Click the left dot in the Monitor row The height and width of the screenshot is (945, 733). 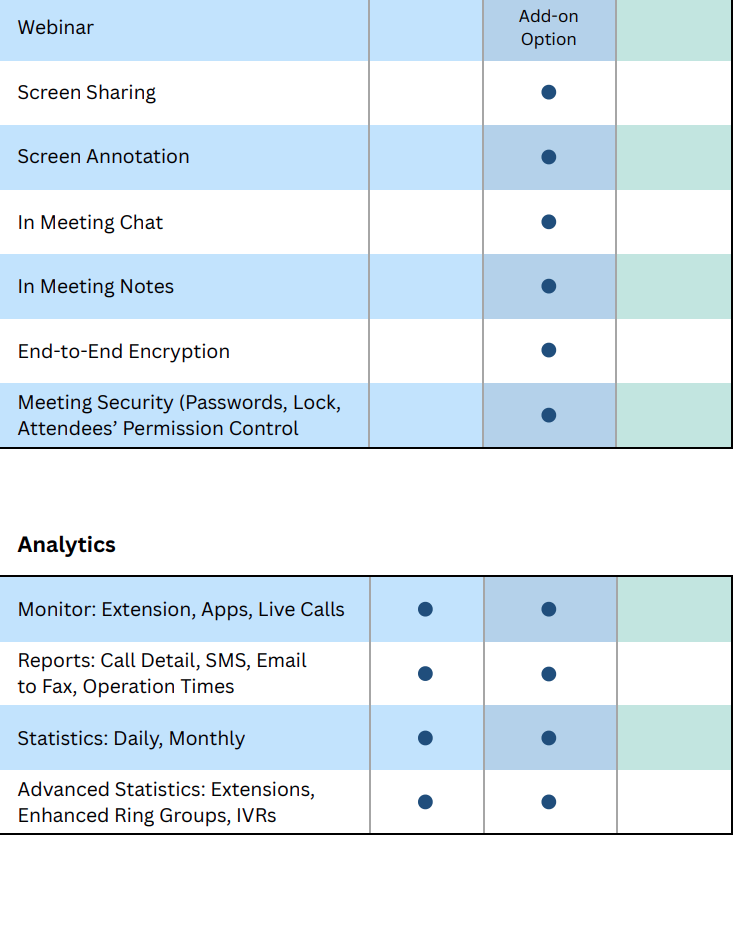click(425, 609)
